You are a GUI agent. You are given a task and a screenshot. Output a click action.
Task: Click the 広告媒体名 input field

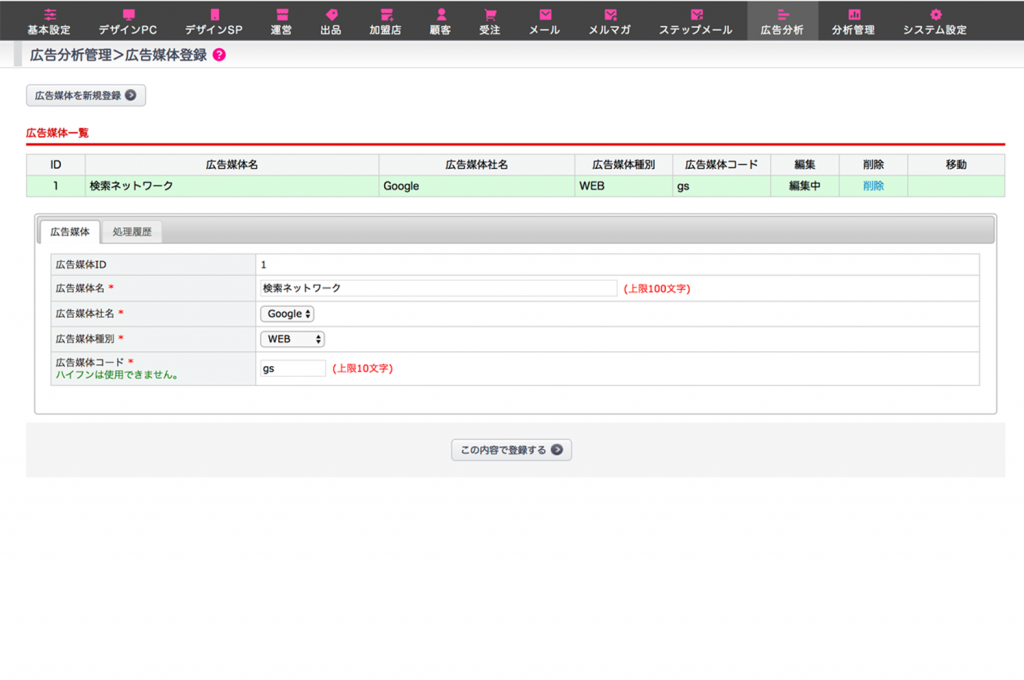point(438,288)
